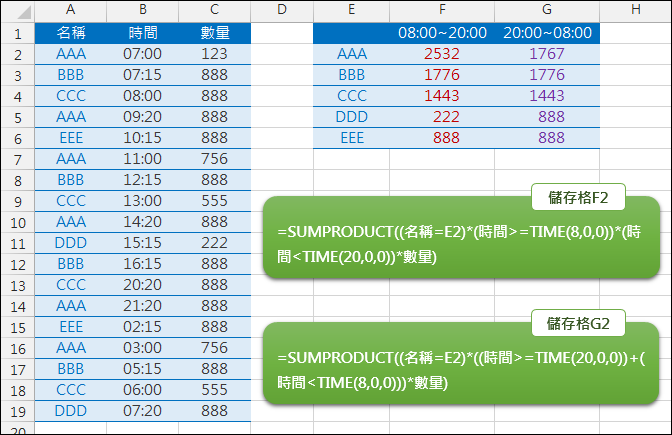This screenshot has width=672, height=435.
Task: Select column F header
Action: pyautogui.click(x=442, y=10)
